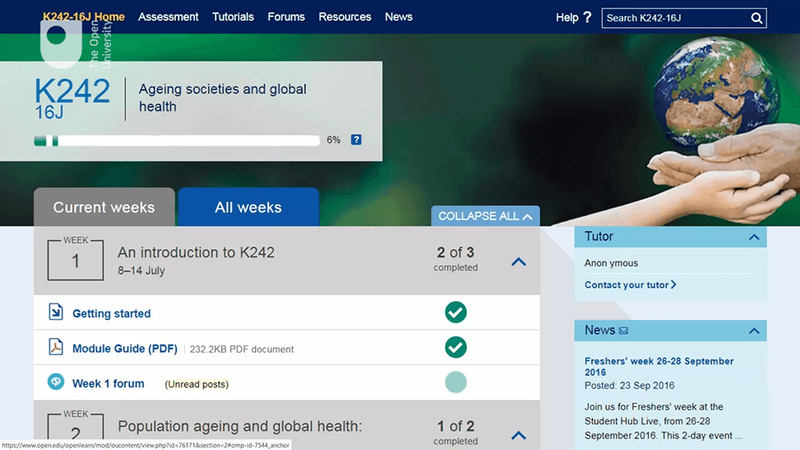
Task: Click the module progress bar
Action: (x=177, y=140)
